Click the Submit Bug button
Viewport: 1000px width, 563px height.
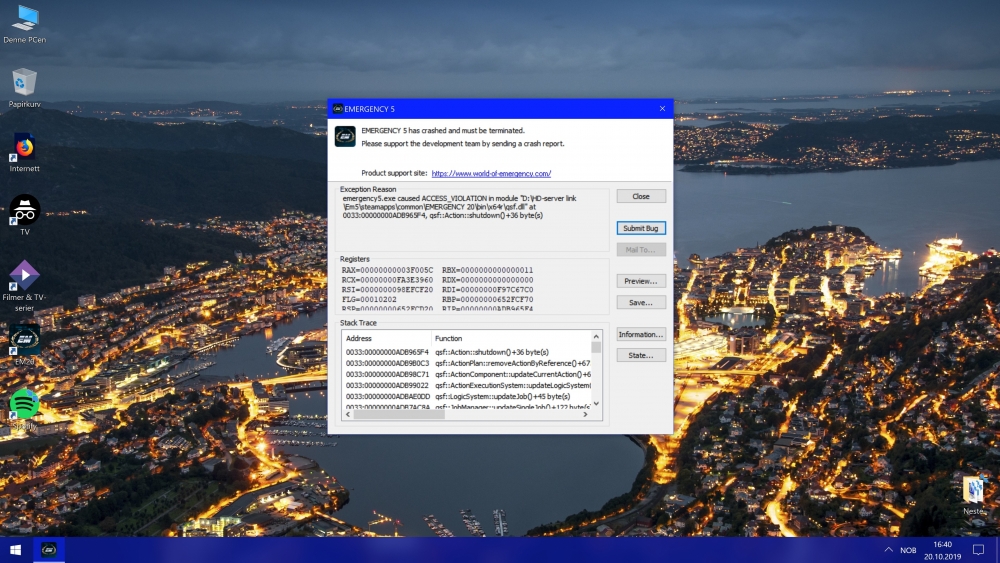pyautogui.click(x=641, y=228)
